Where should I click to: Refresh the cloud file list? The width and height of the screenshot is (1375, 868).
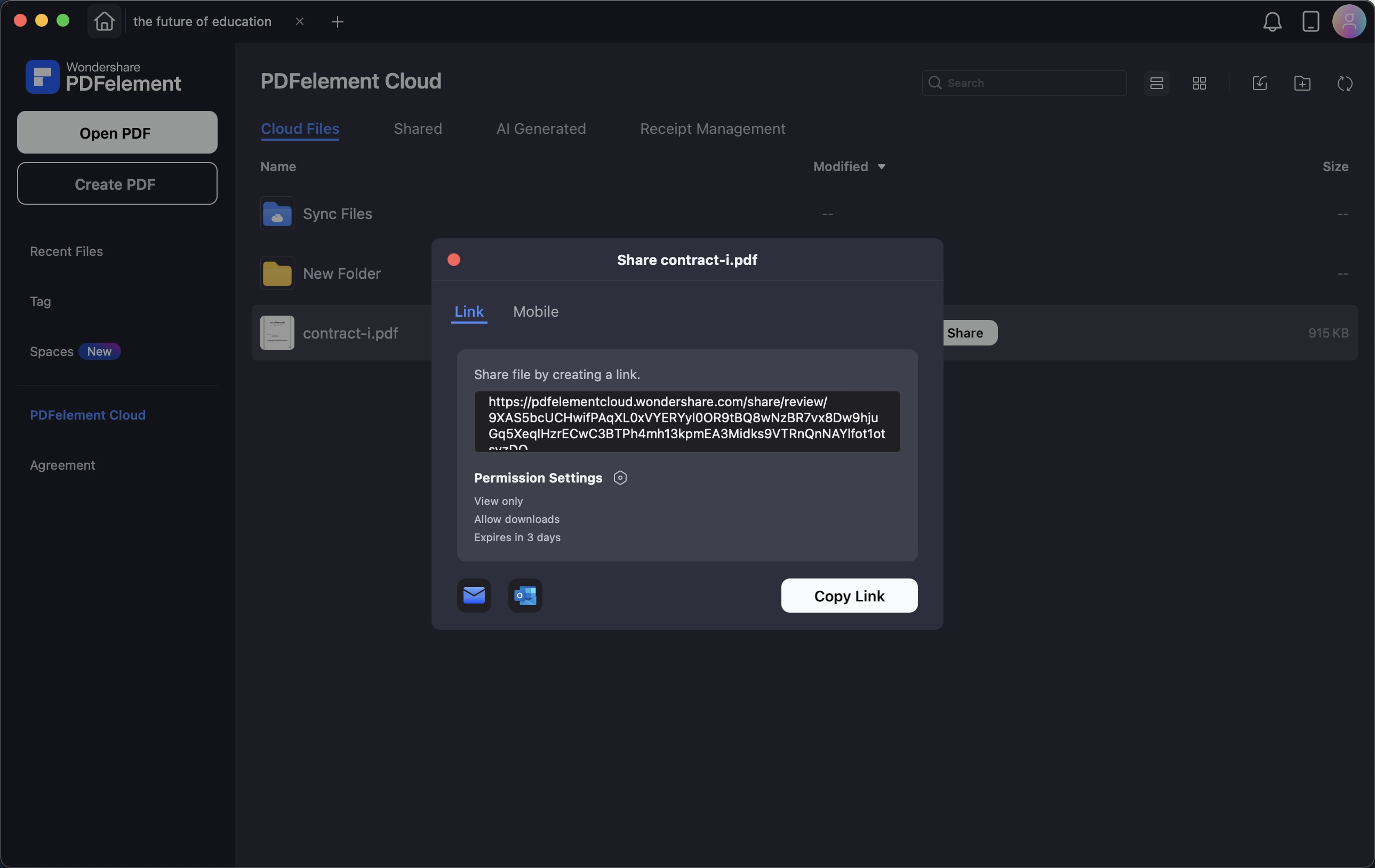coord(1345,83)
